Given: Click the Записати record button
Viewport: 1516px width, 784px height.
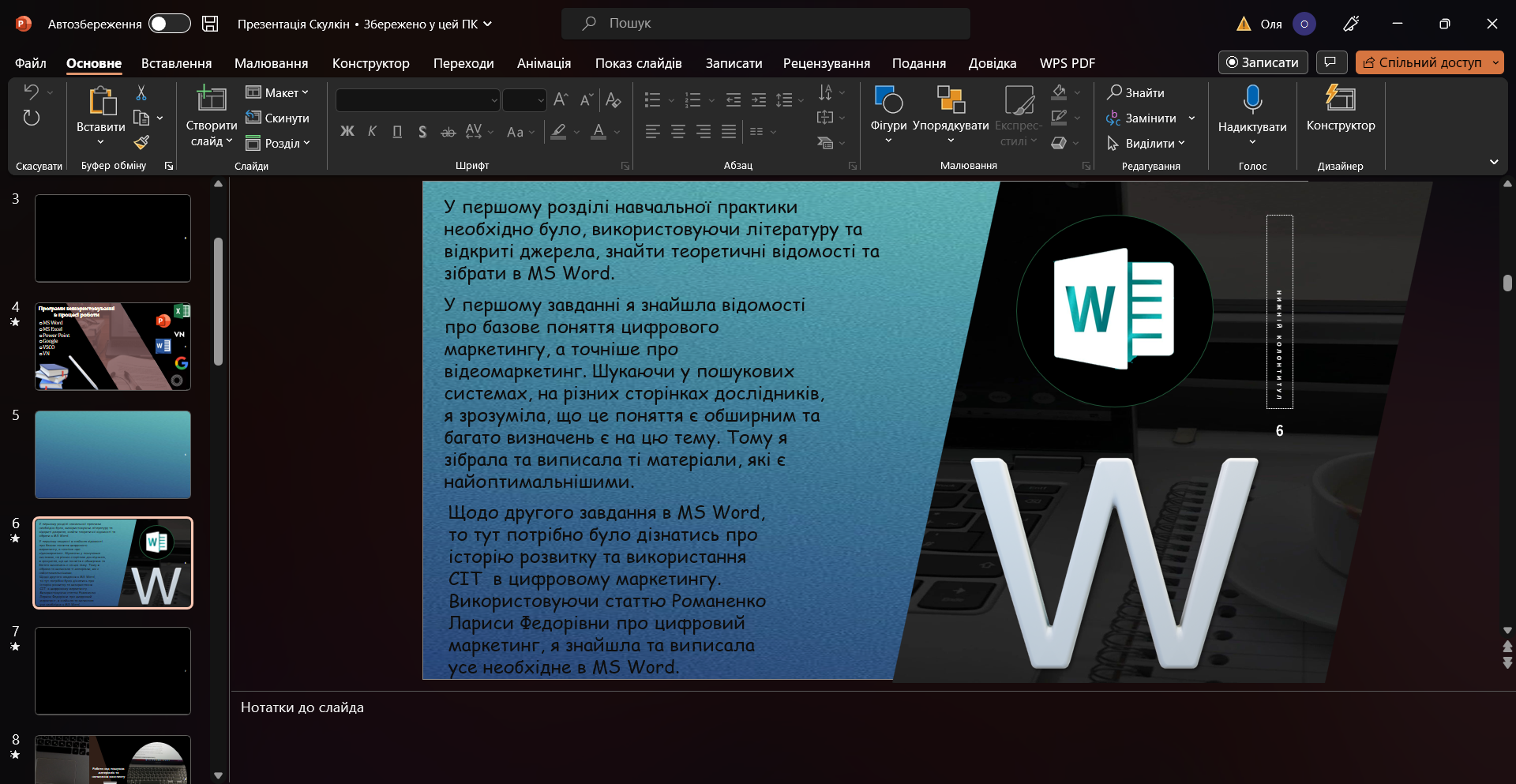Looking at the screenshot, I should [x=1263, y=62].
